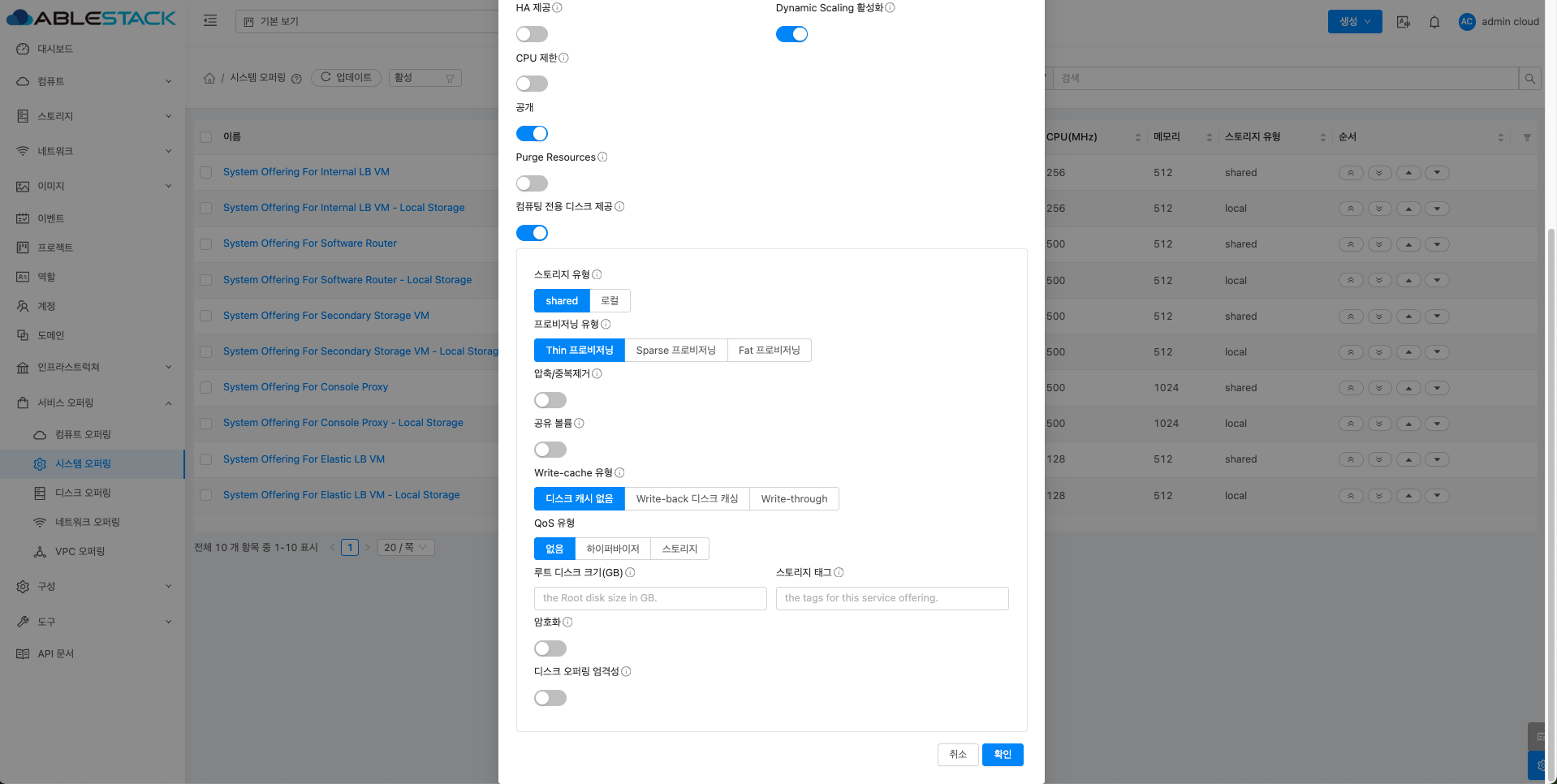1557x784 pixels.
Task: Move Internal LB VM offering to top
Action: 1350,173
